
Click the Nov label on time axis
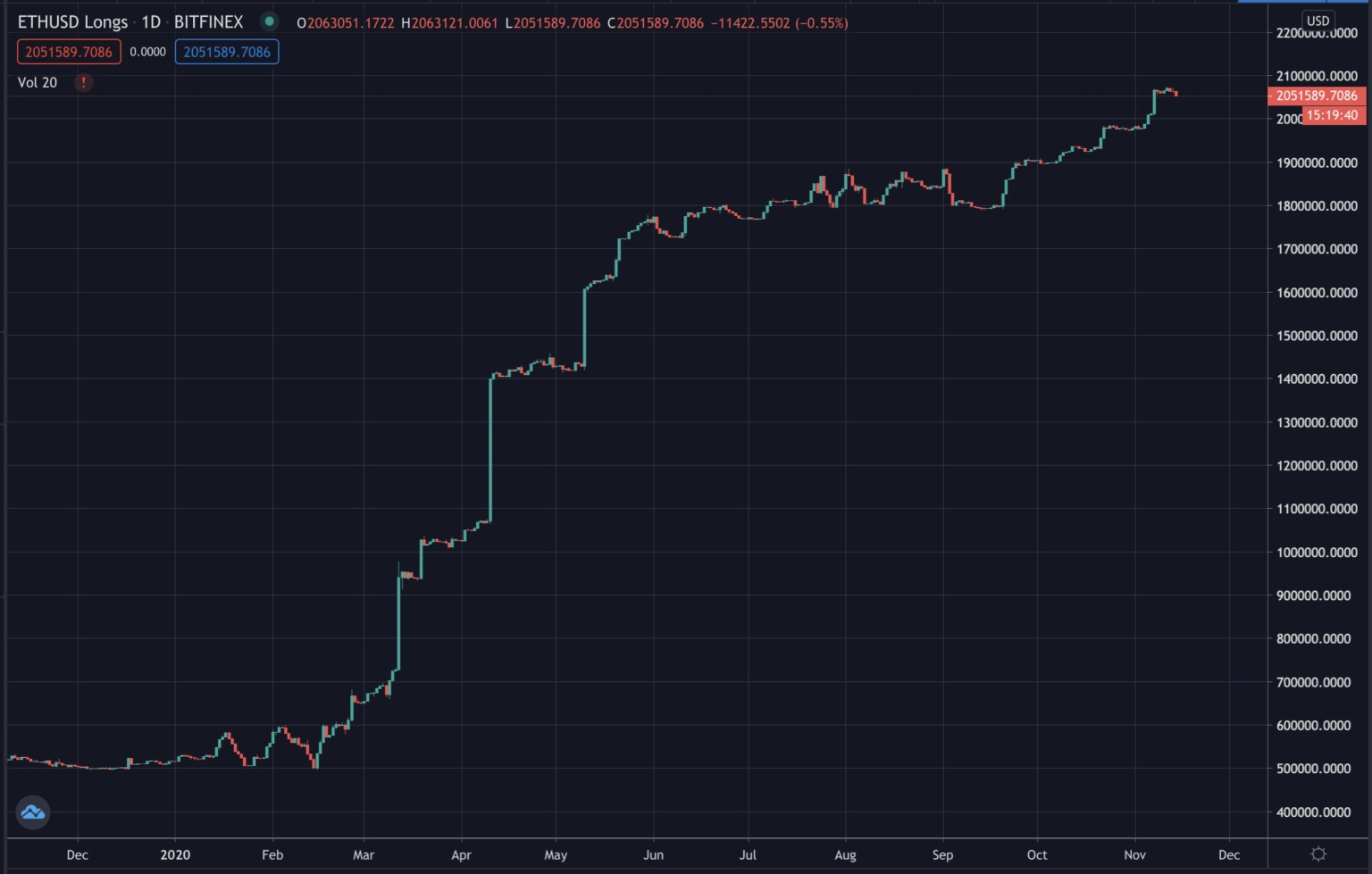[x=1134, y=855]
